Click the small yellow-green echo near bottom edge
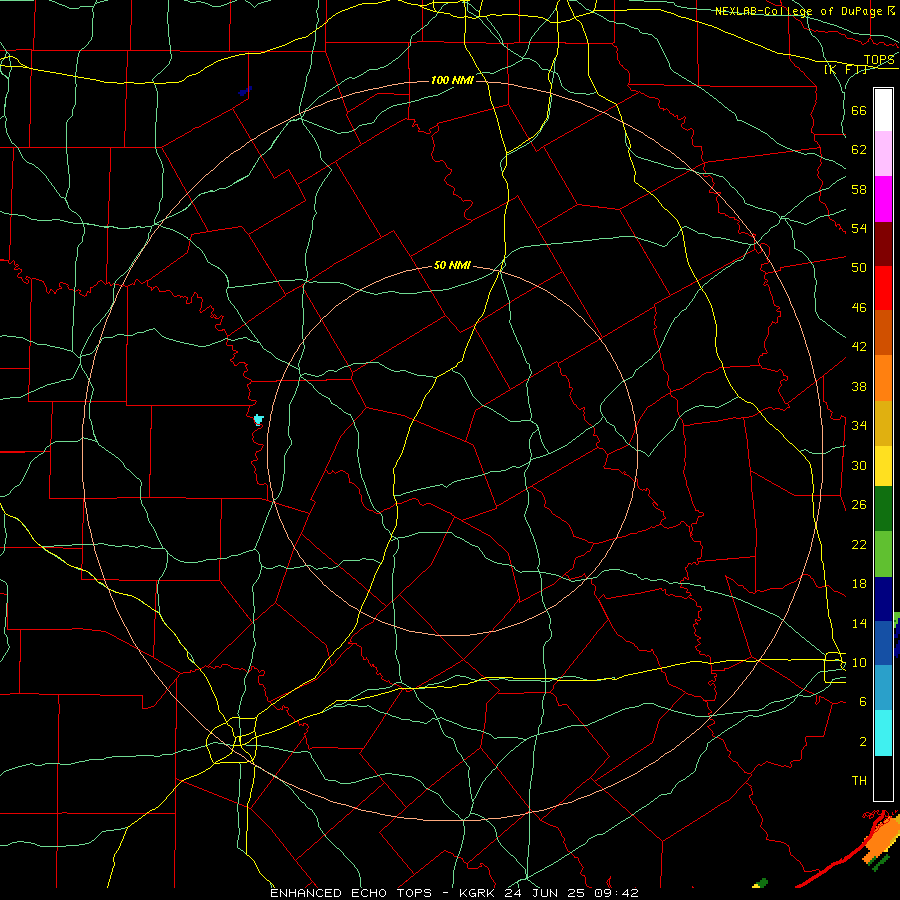900x900 pixels. (x=760, y=882)
